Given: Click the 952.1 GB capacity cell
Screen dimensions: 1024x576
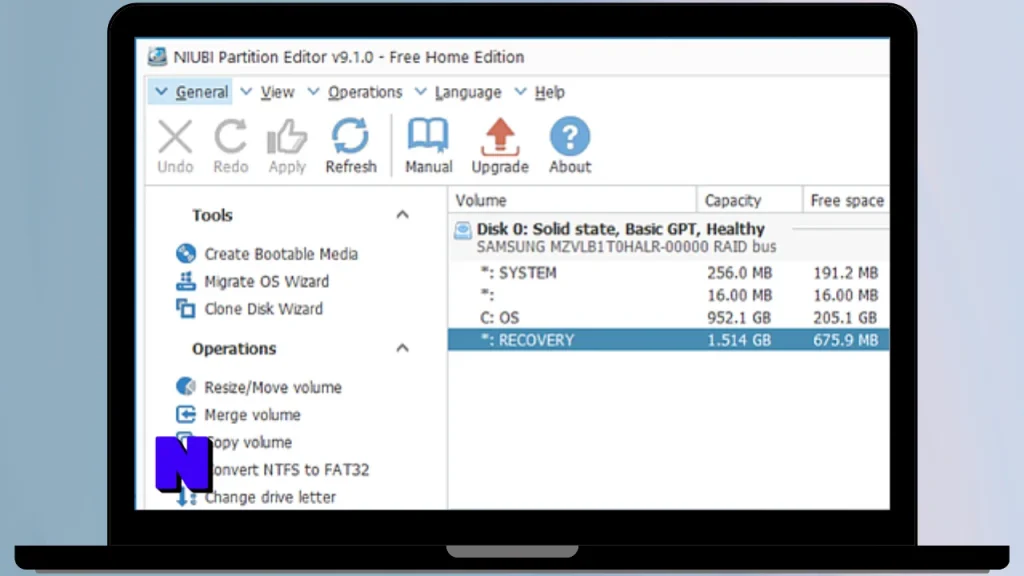Looking at the screenshot, I should click(739, 317).
